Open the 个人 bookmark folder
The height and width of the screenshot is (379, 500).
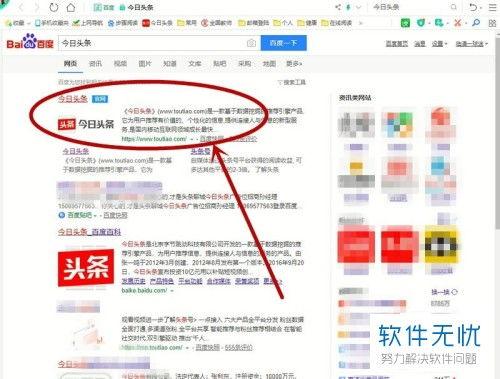pyautogui.click(x=283, y=23)
